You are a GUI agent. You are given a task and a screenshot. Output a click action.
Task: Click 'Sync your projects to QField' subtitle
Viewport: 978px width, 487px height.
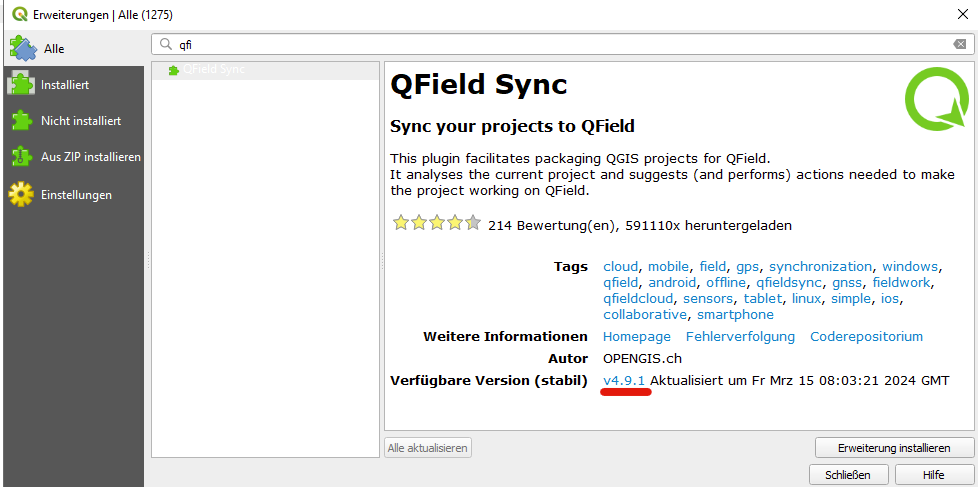click(x=512, y=127)
